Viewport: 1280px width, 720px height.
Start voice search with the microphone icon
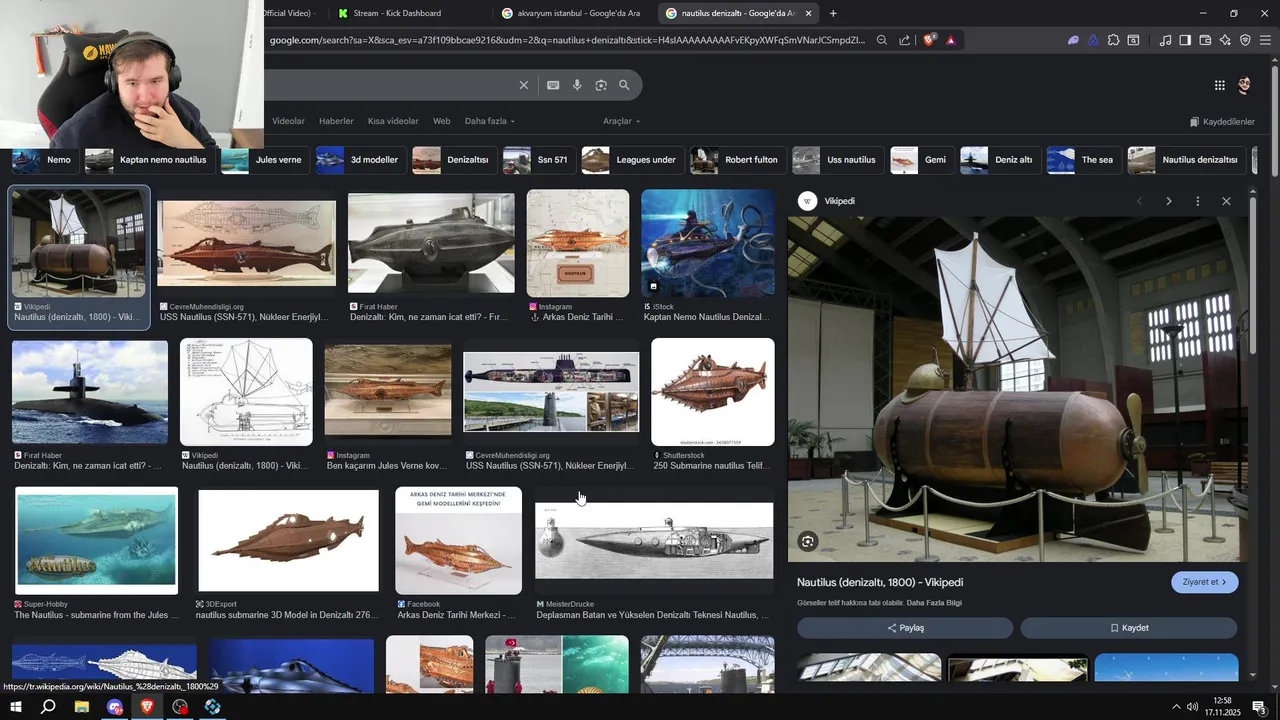577,85
